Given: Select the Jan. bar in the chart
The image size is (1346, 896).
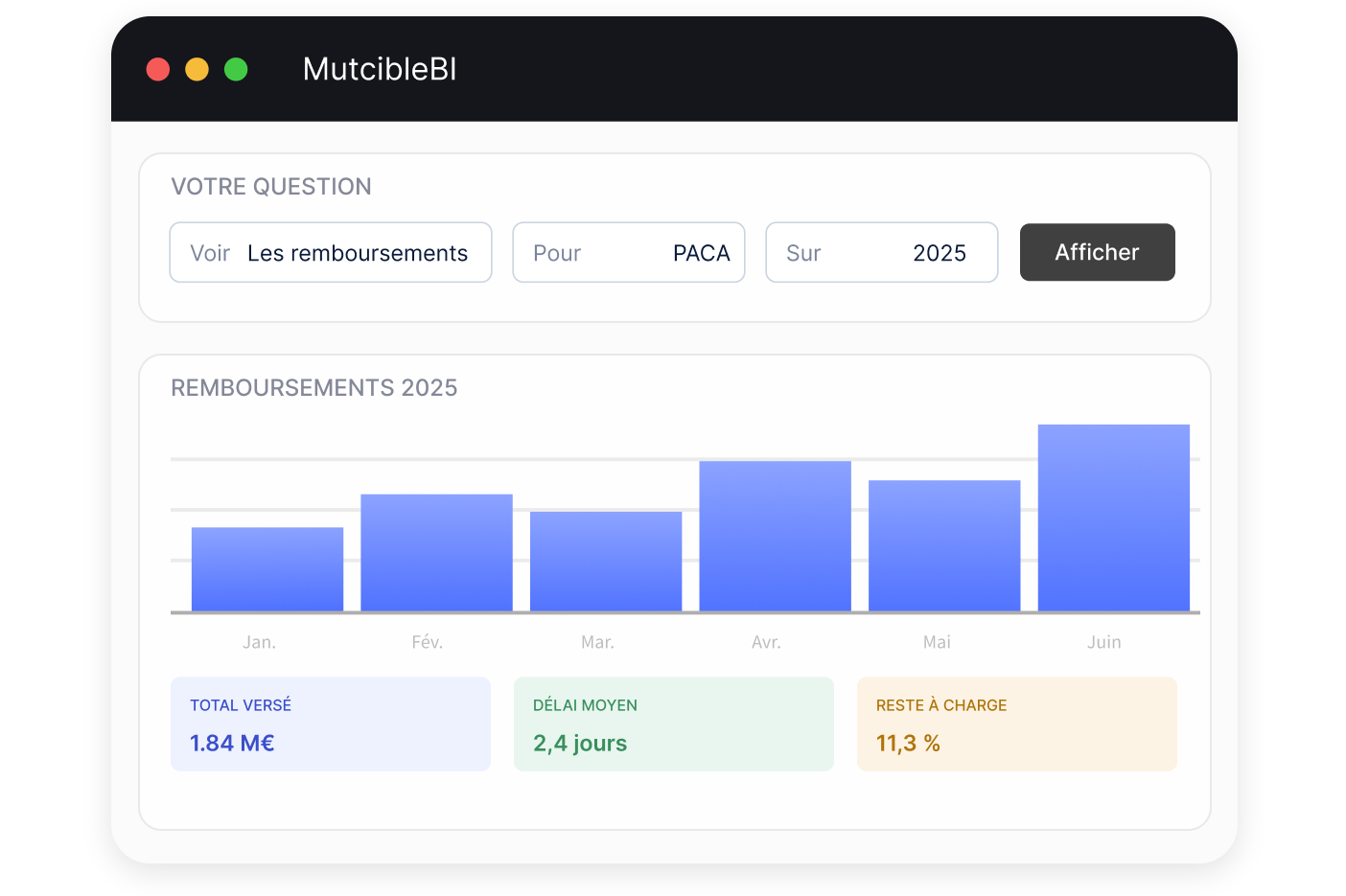Looking at the screenshot, I should (267, 569).
